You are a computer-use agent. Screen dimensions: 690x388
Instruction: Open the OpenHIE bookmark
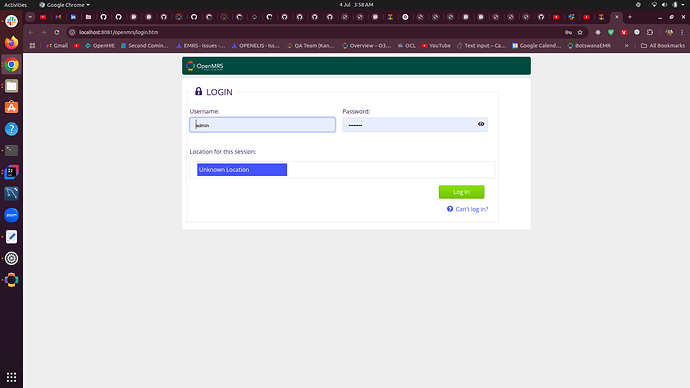coord(100,45)
